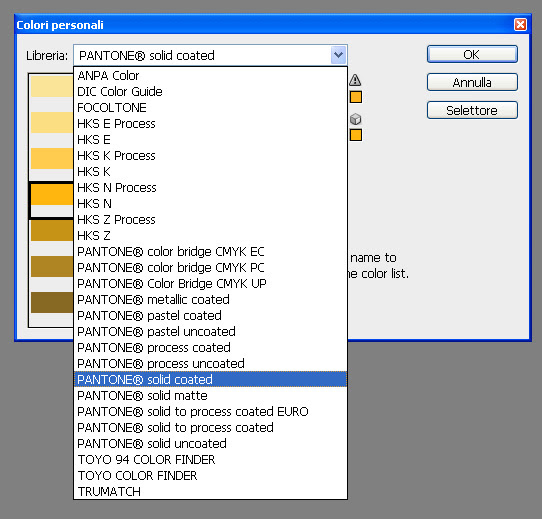542x519 pixels.
Task: Select PANTONE solid uncoated library
Action: [210, 443]
